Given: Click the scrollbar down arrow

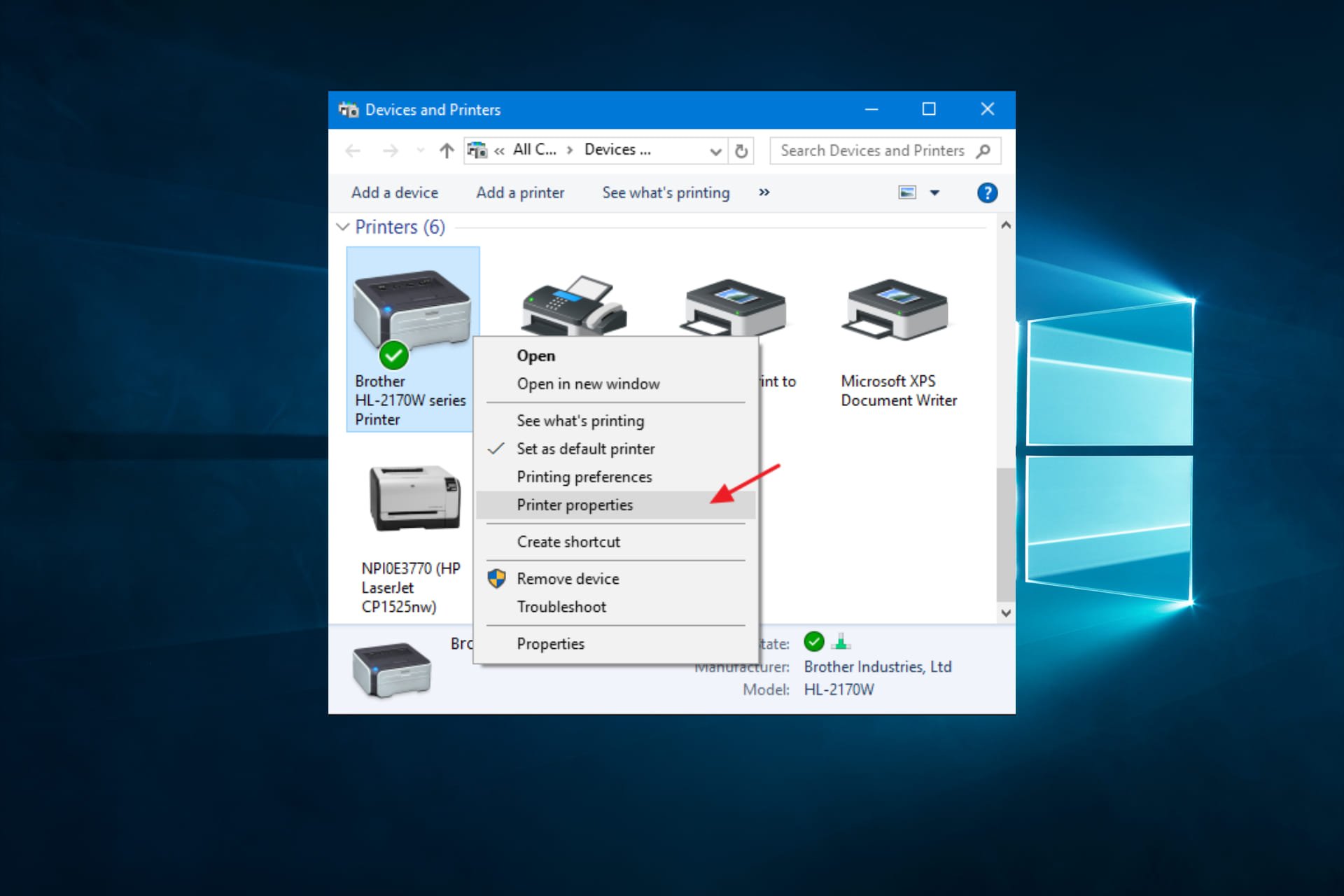Looking at the screenshot, I should coord(1006,613).
